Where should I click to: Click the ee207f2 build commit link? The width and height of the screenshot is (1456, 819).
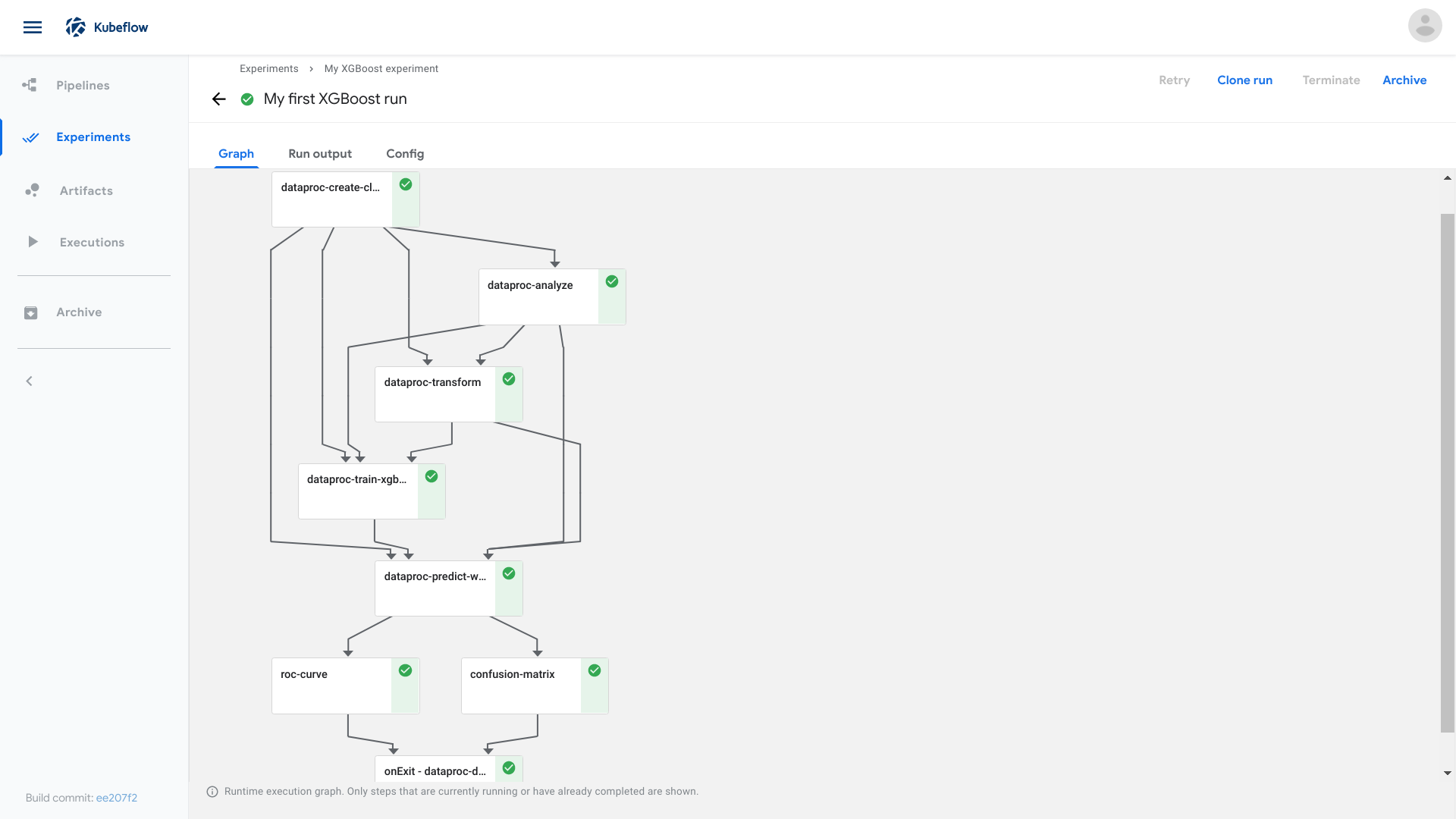pos(118,798)
